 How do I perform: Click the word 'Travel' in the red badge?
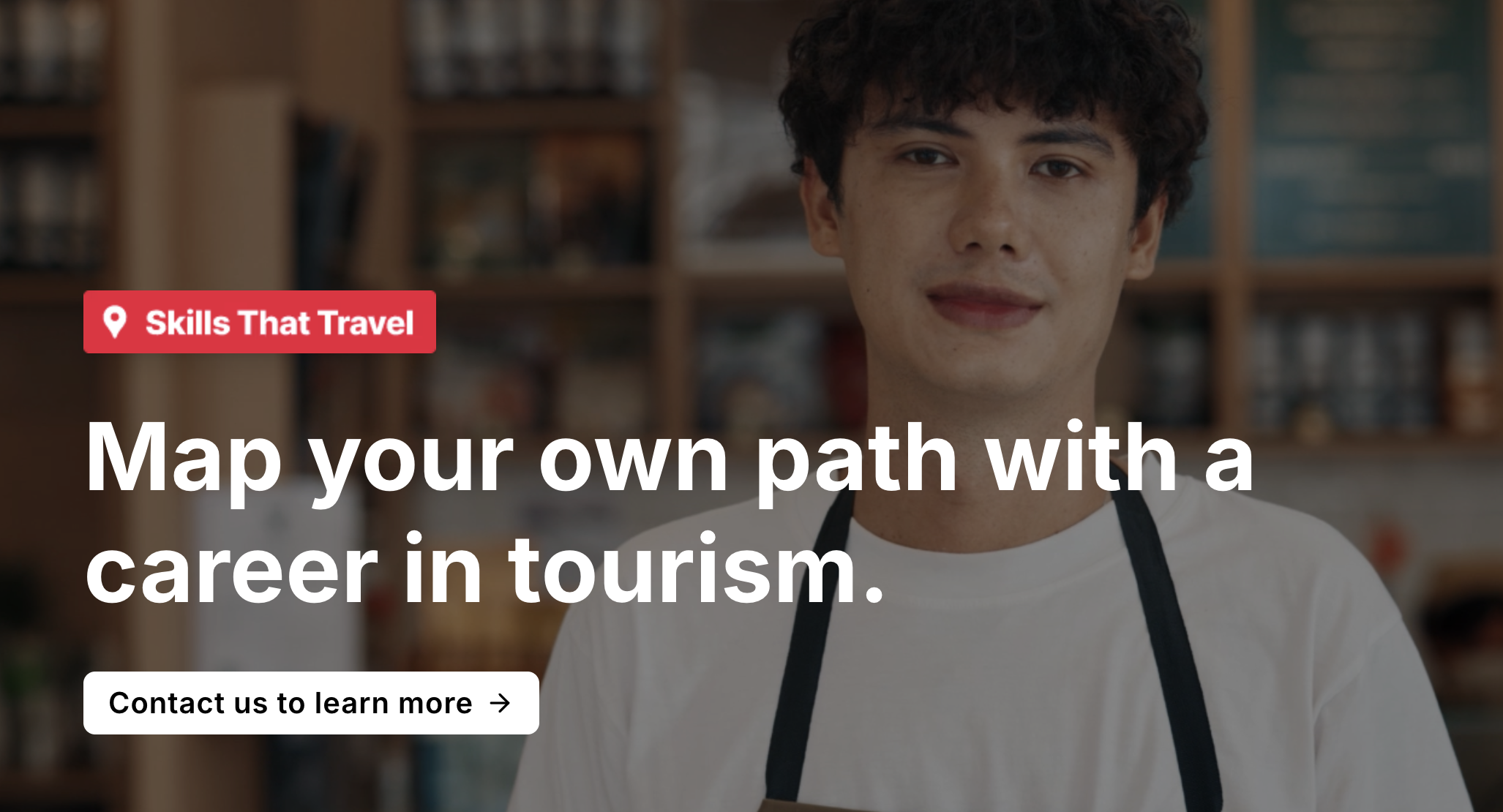tap(367, 323)
